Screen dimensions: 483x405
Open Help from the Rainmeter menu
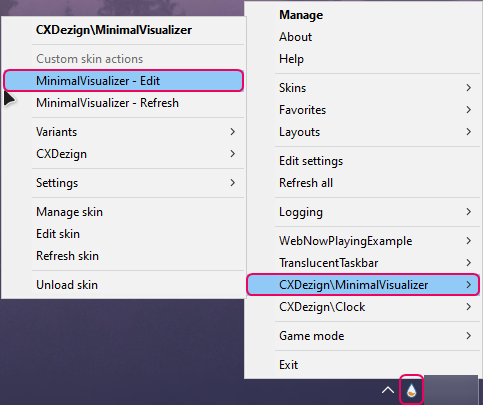[363, 59]
